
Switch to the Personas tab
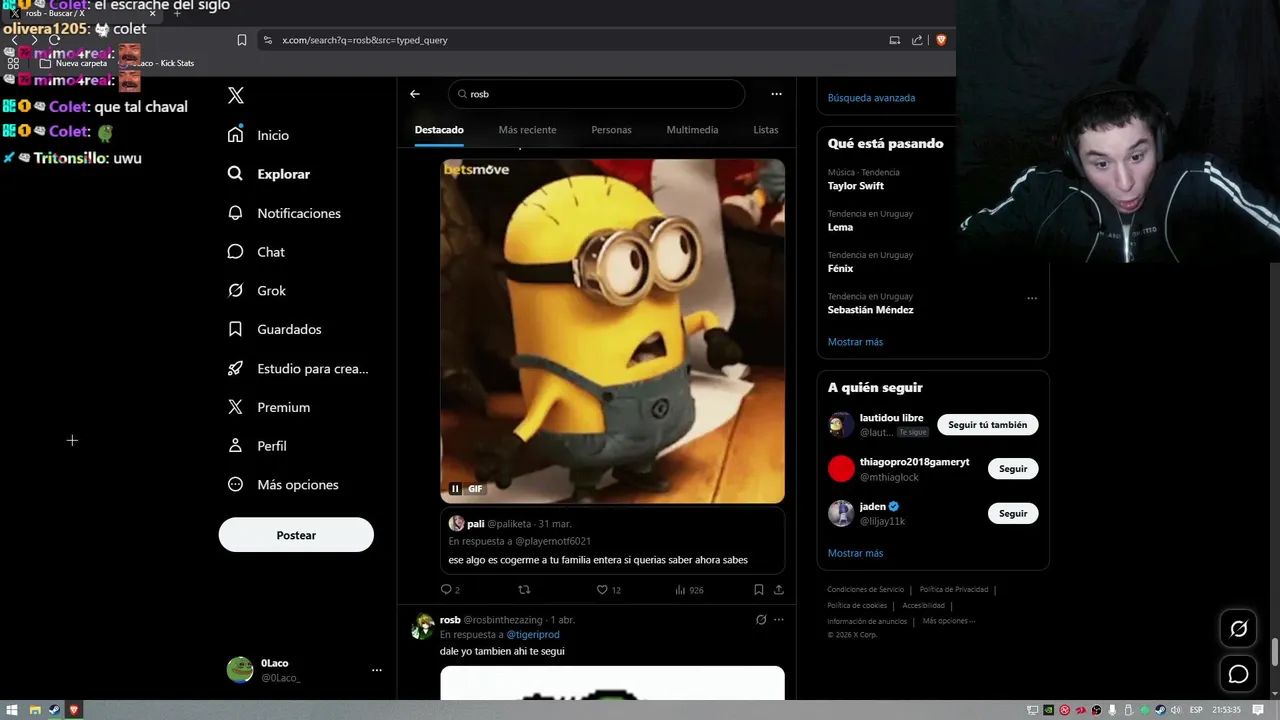click(611, 130)
